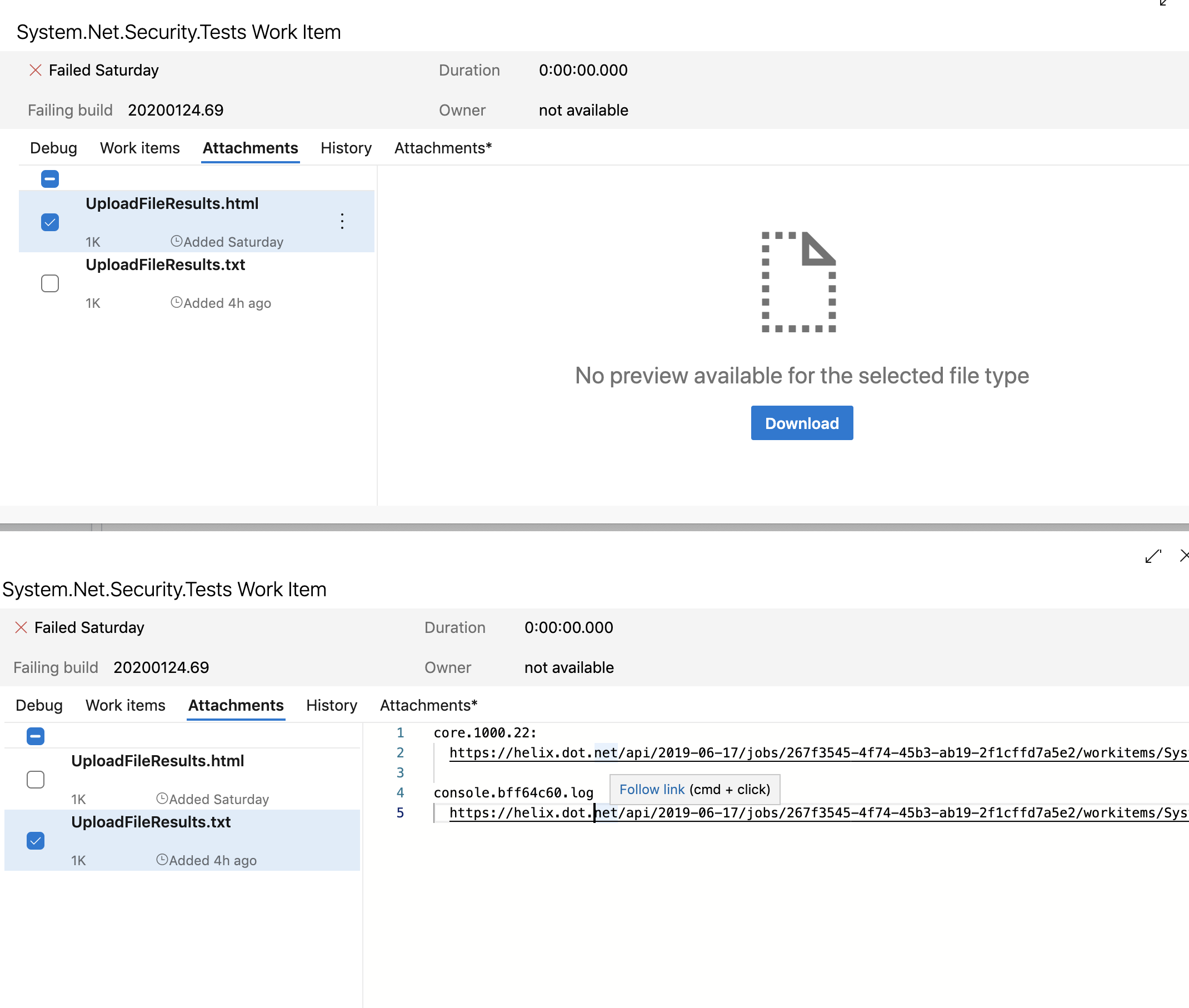This screenshot has height=1008, width=1189.
Task: Deselect all attachments using the select-all control
Action: click(49, 179)
